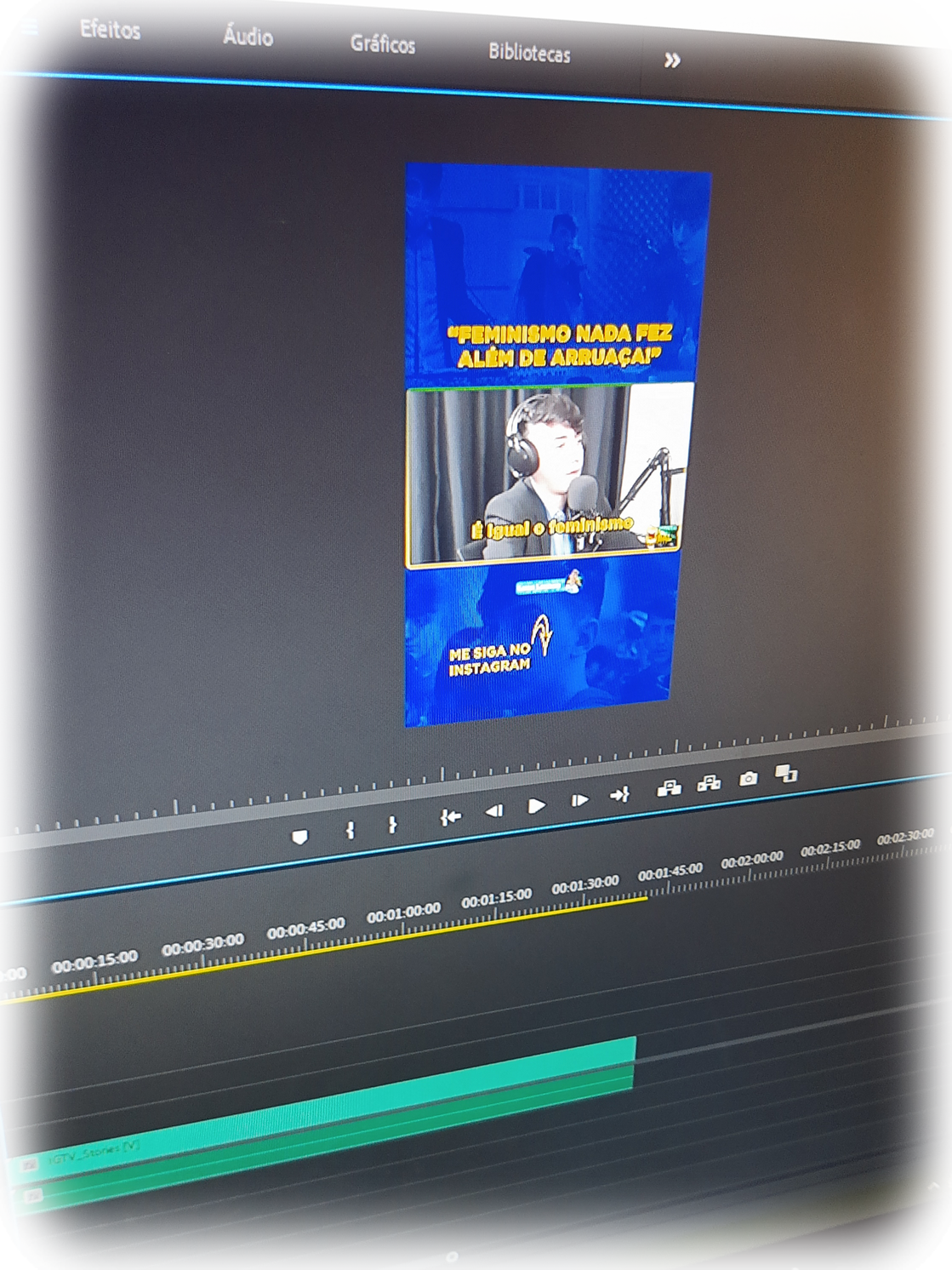The image size is (952, 1270).
Task: Click the Add Marker icon
Action: point(299,837)
